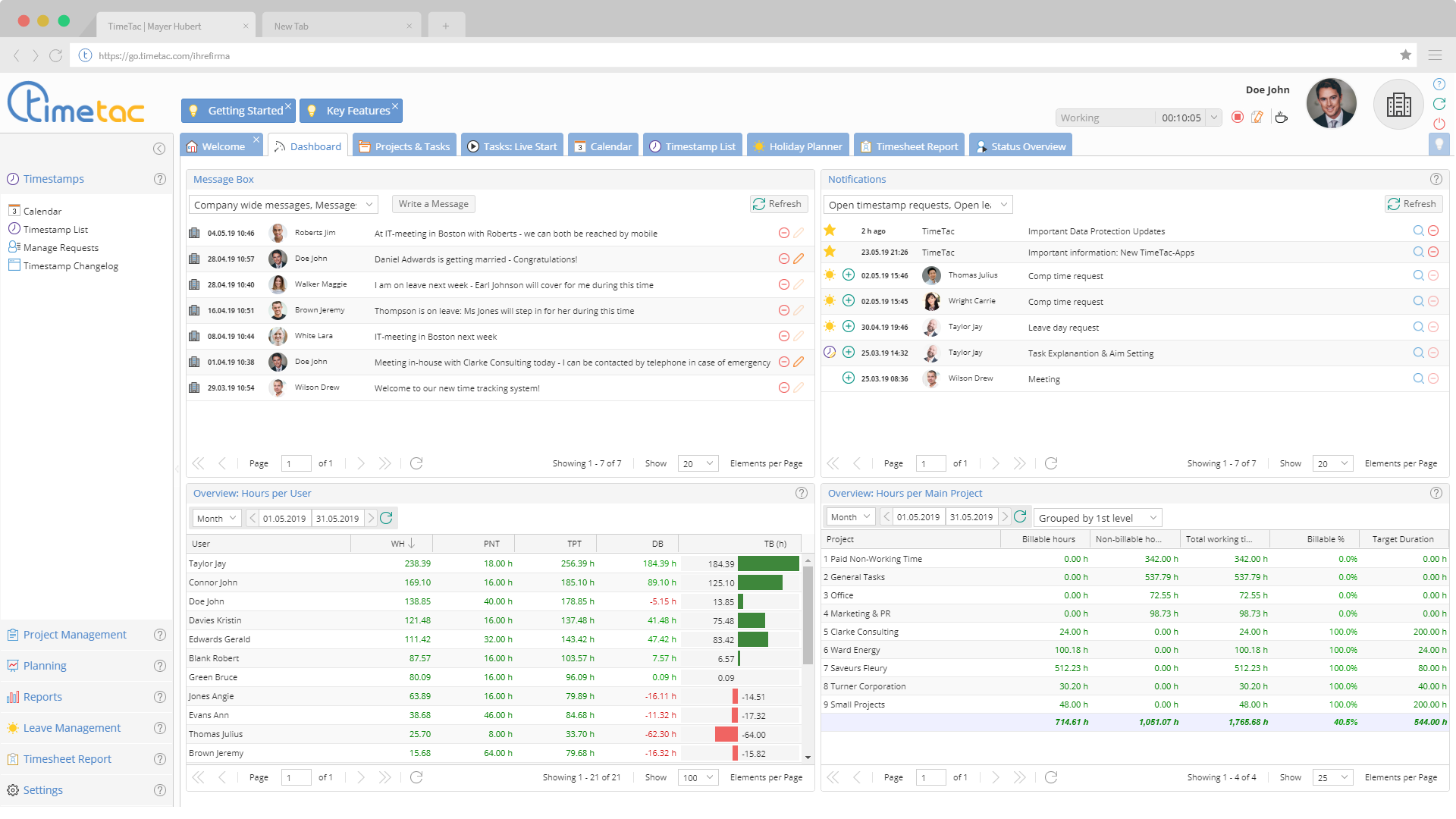Click the user profile avatar icon
Image resolution: width=1456 pixels, height=819 pixels.
tap(1334, 105)
